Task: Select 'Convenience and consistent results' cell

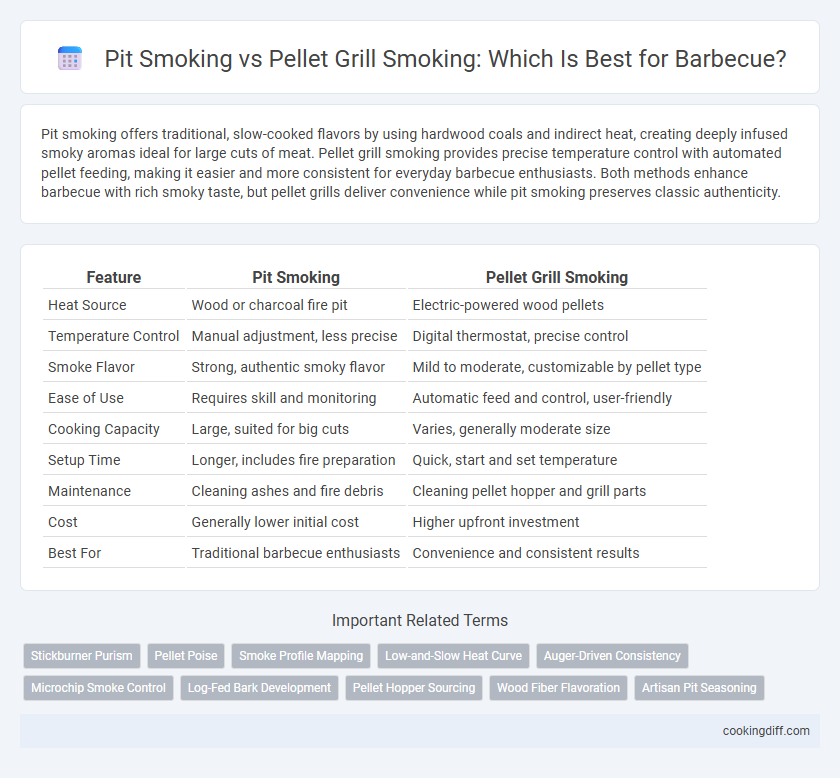Action: tap(557, 553)
